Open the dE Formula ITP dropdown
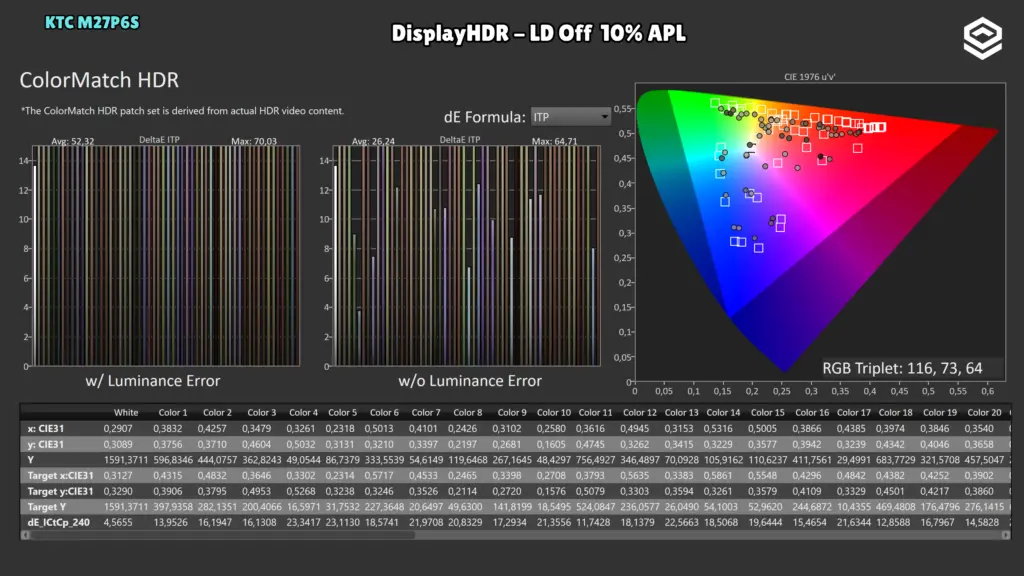Viewport: 1024px width, 576px height. 570,117
